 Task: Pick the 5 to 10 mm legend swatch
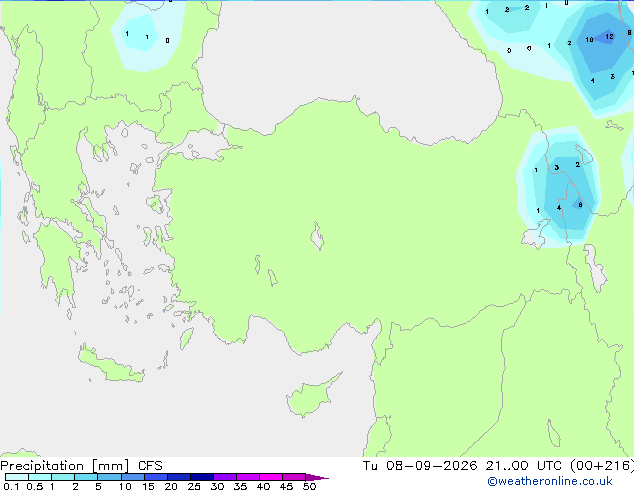109,477
